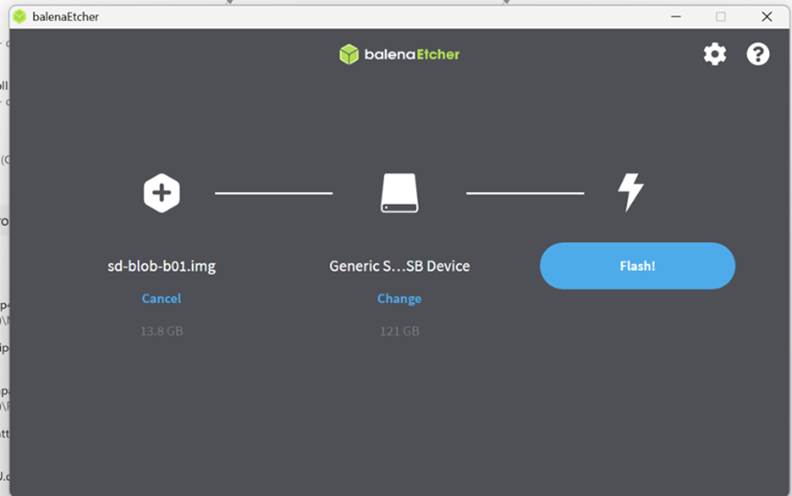Click the drive icon in the center
This screenshot has width=792, height=496.
(x=399, y=193)
